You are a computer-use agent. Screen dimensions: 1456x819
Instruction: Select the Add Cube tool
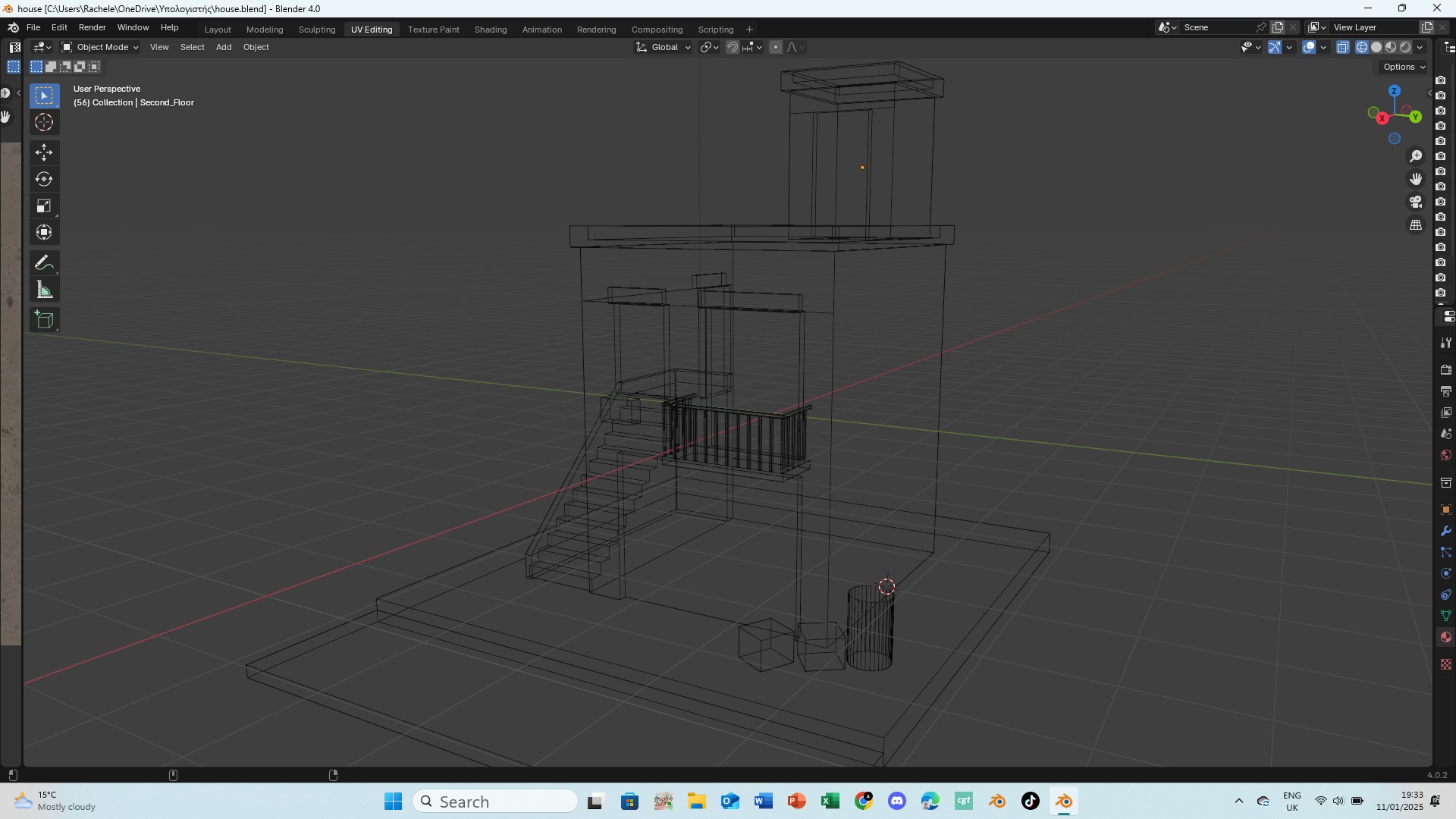pos(44,320)
